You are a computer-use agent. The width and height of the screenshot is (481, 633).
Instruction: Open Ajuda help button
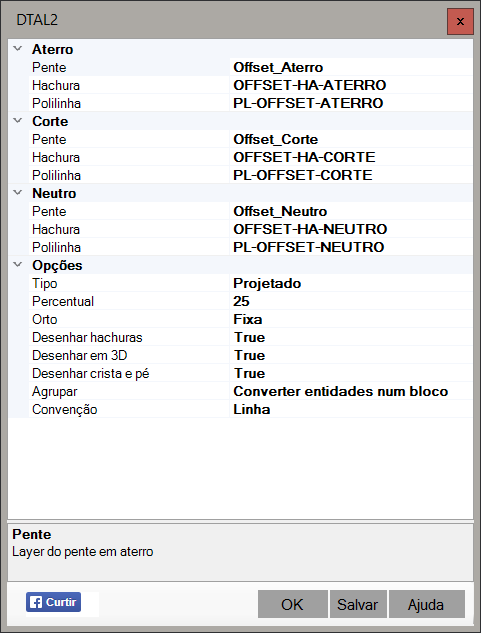(426, 604)
